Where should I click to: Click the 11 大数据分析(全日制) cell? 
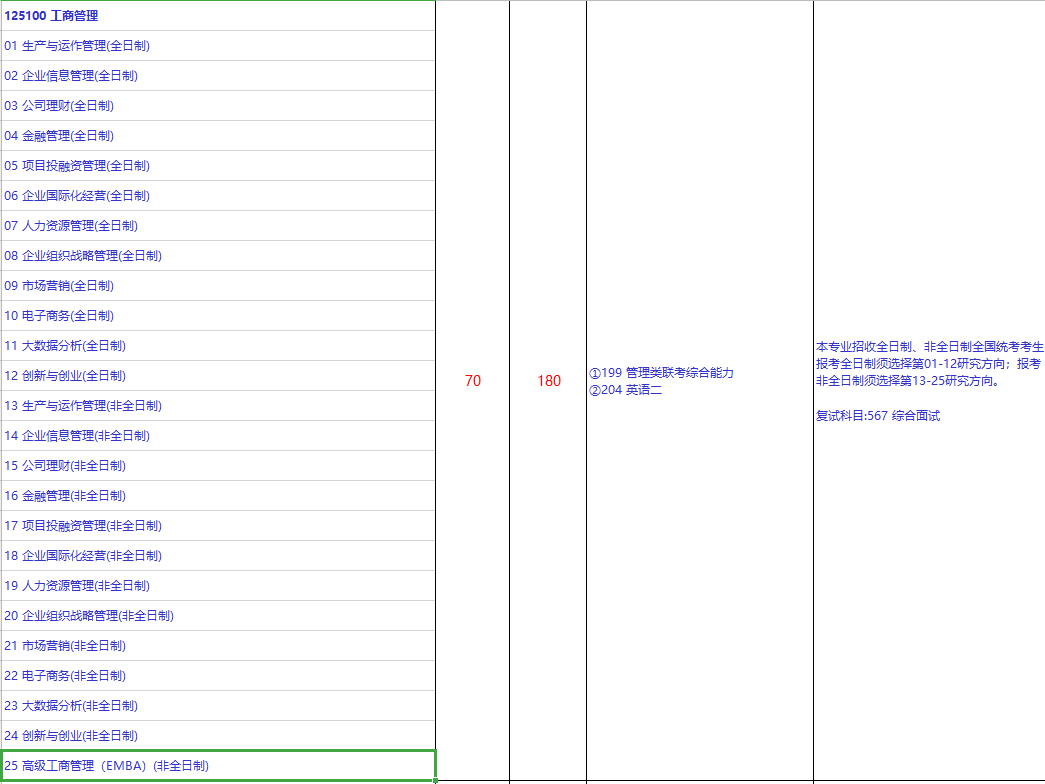click(217, 346)
